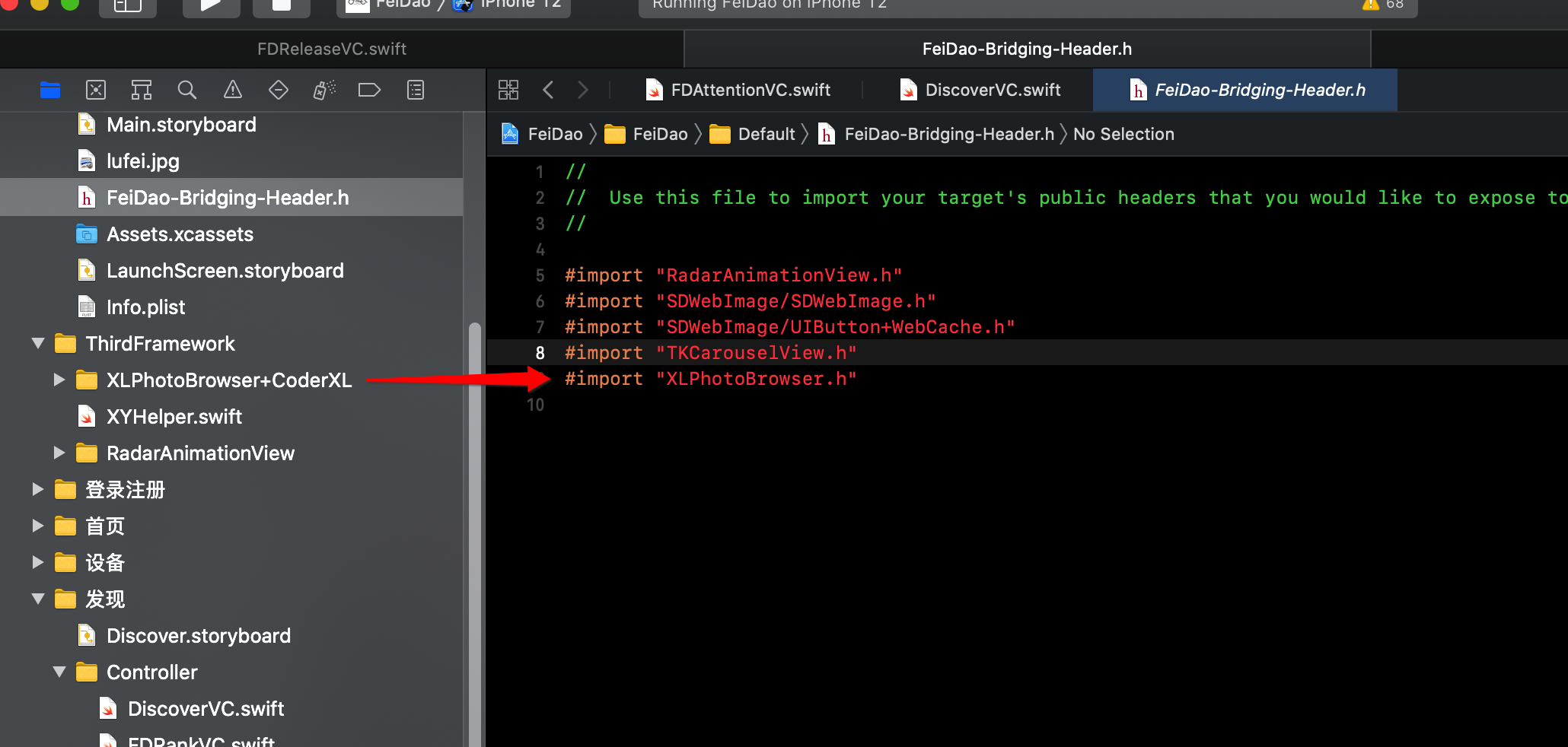
Task: Select the Controller folder row
Action: [231, 672]
